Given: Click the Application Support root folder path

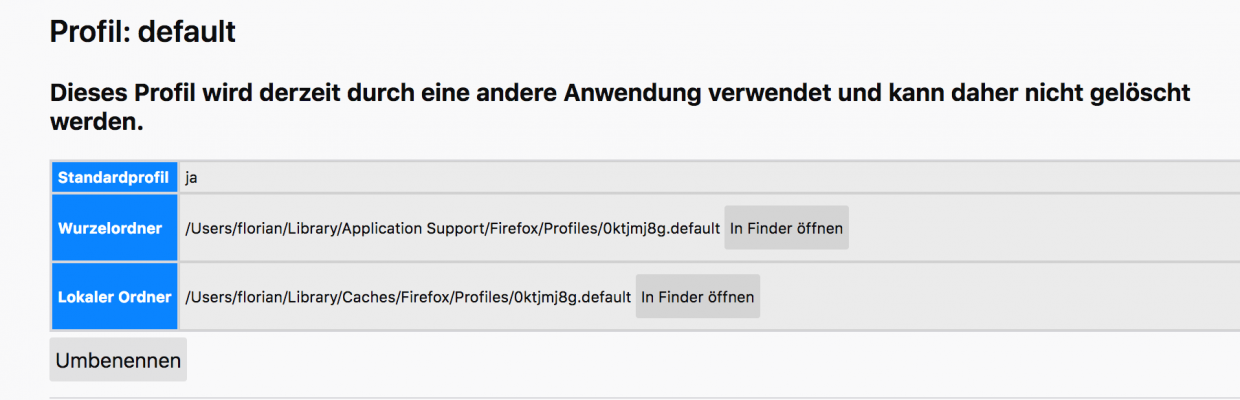Looking at the screenshot, I should coord(452,228).
